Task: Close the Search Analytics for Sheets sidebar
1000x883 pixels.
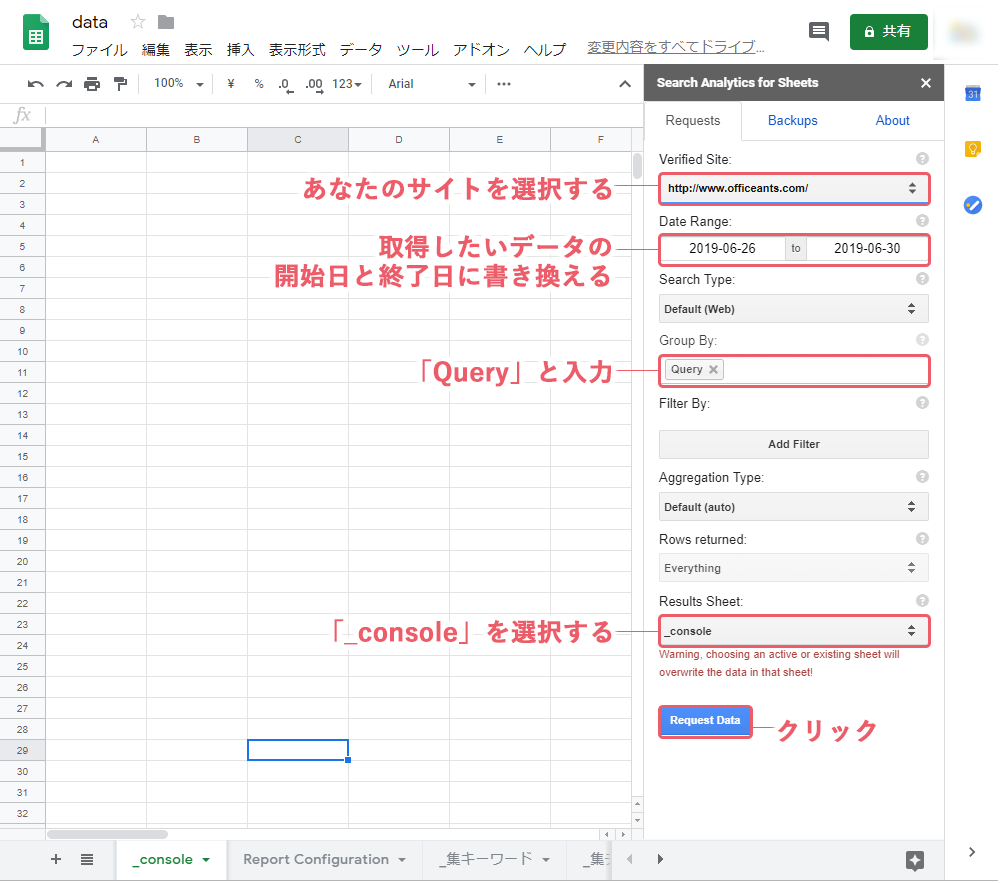Action: pos(926,83)
